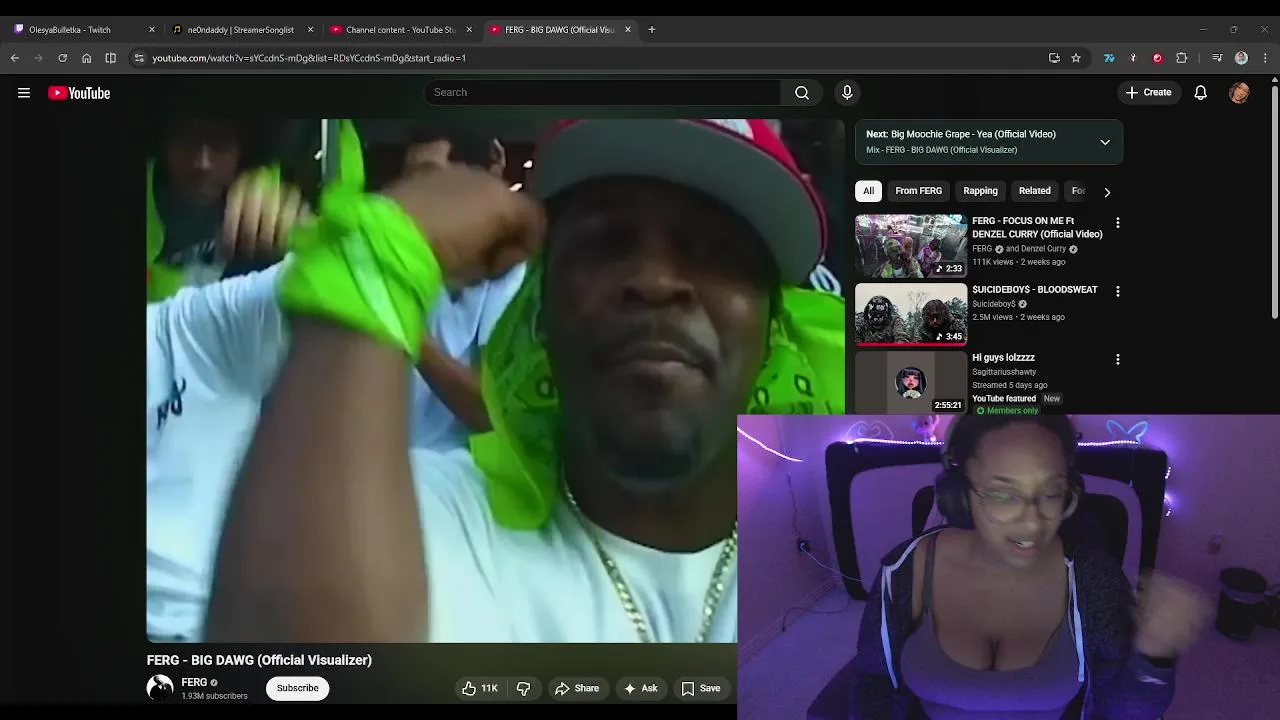Click the browser back arrow

(x=15, y=58)
